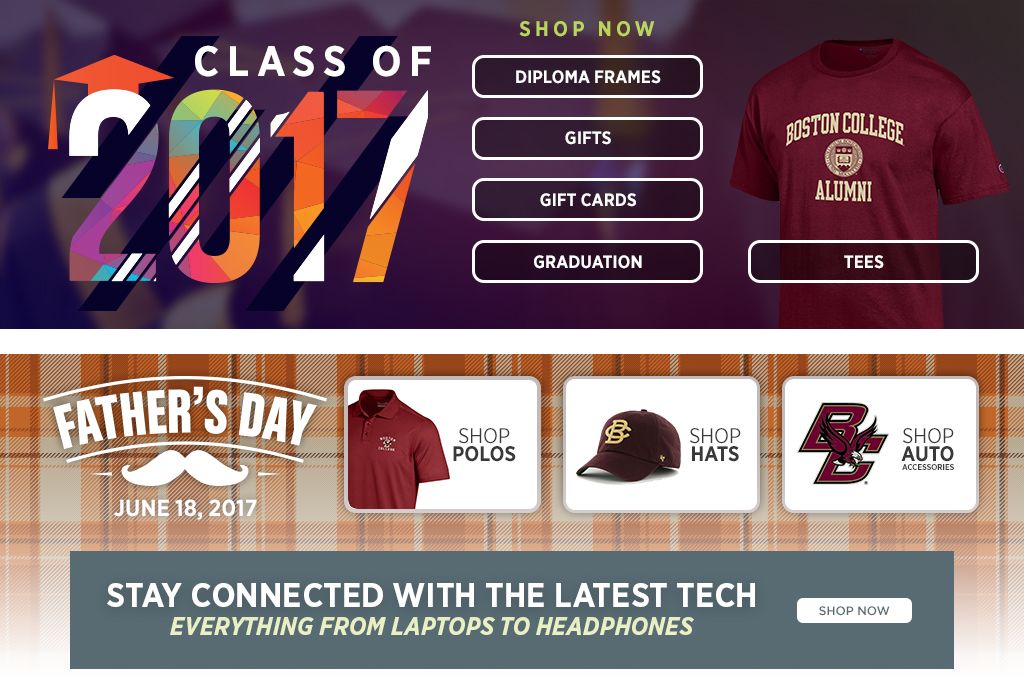Click the colorful 2017 graphic

(230, 190)
